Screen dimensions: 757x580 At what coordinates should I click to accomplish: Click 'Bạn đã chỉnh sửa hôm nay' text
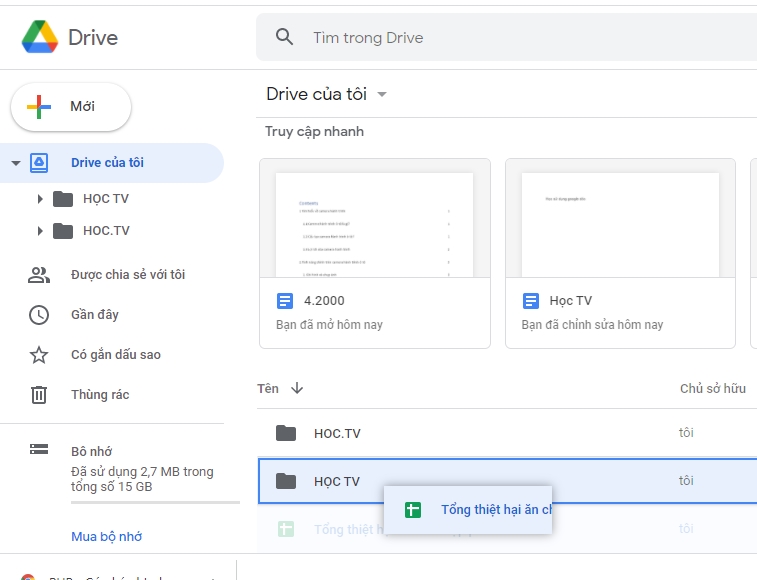(592, 325)
